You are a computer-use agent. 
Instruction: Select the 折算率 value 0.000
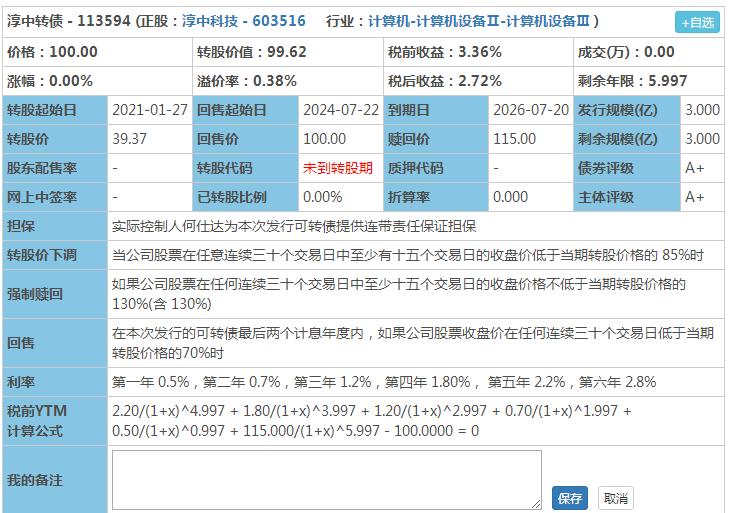pos(510,197)
